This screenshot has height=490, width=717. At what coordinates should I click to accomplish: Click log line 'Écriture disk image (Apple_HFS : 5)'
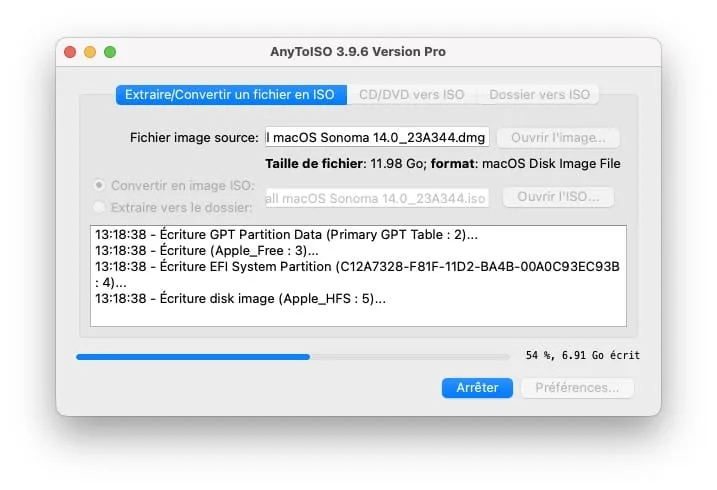pyautogui.click(x=241, y=298)
